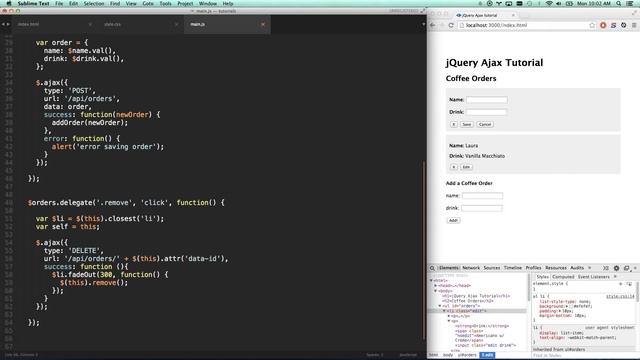Close the main.js tab in Sublime

tap(263, 24)
